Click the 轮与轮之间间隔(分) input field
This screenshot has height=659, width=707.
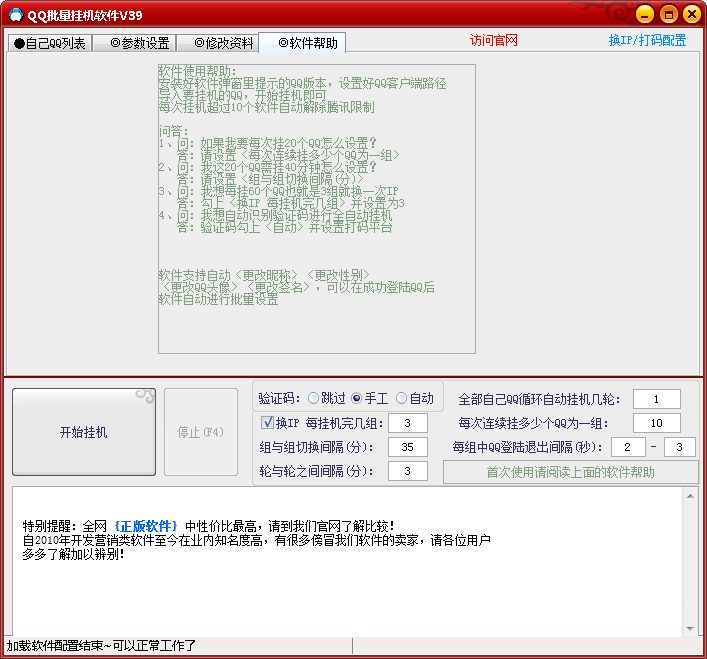tap(408, 471)
